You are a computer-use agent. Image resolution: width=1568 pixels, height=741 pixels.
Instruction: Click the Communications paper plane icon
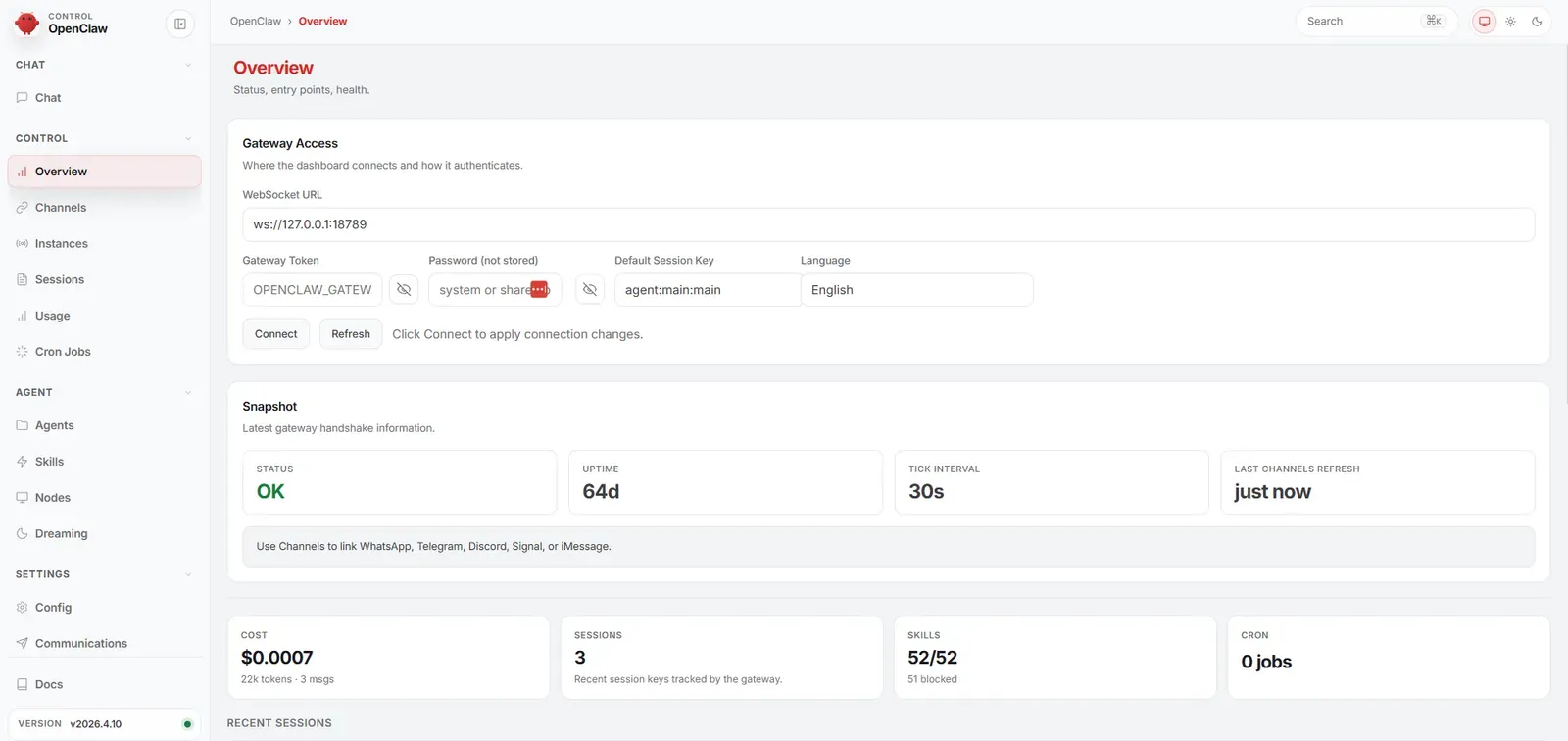[x=22, y=644]
